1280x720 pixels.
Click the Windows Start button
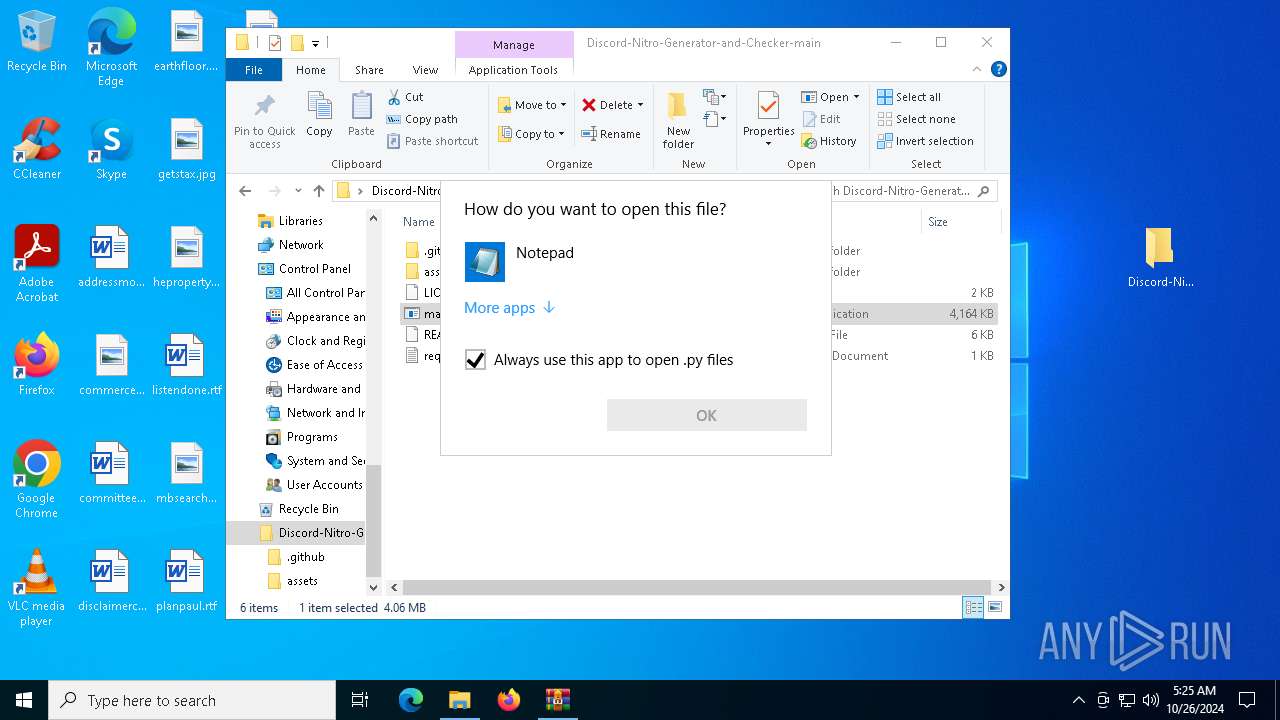point(24,700)
